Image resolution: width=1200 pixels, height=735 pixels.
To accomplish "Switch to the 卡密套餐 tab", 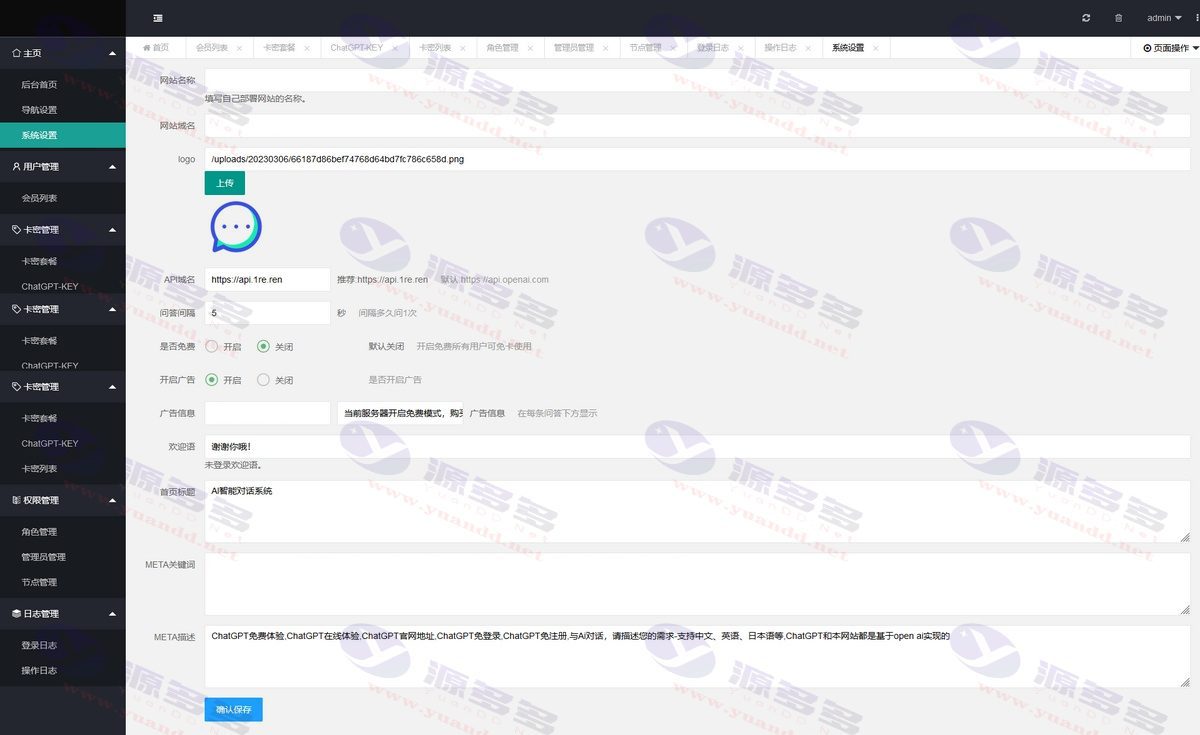I will coord(279,48).
